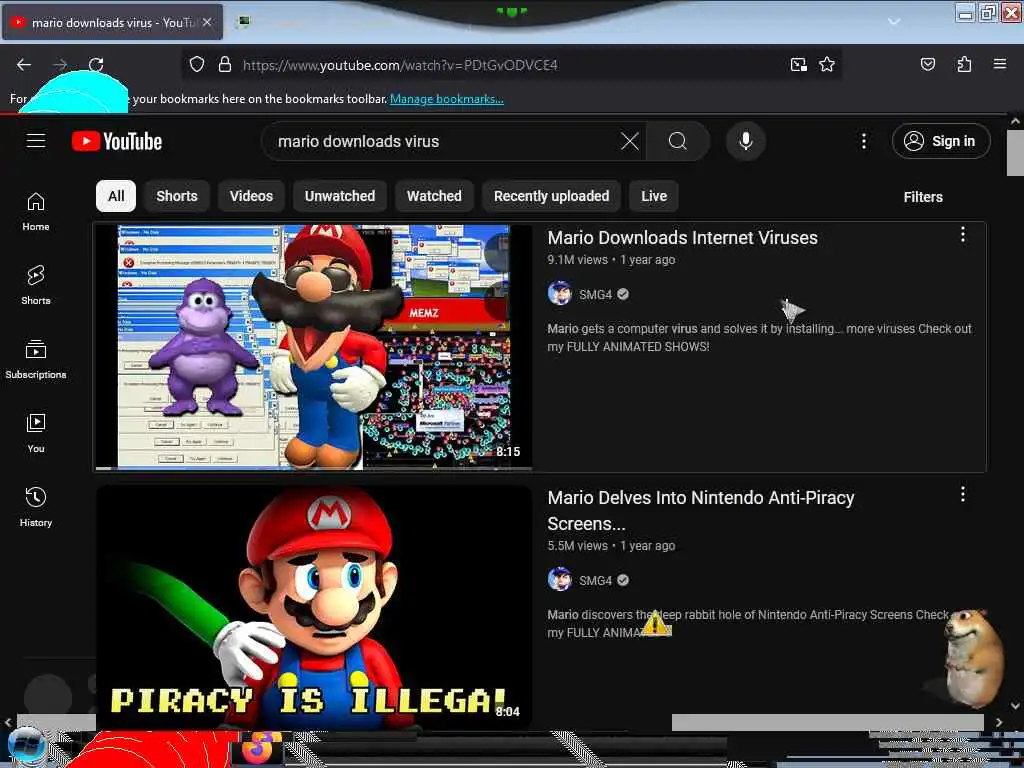Open the Mario with Bonzi Buddy thumbnail
Viewport: 1024px width, 768px height.
(x=313, y=347)
